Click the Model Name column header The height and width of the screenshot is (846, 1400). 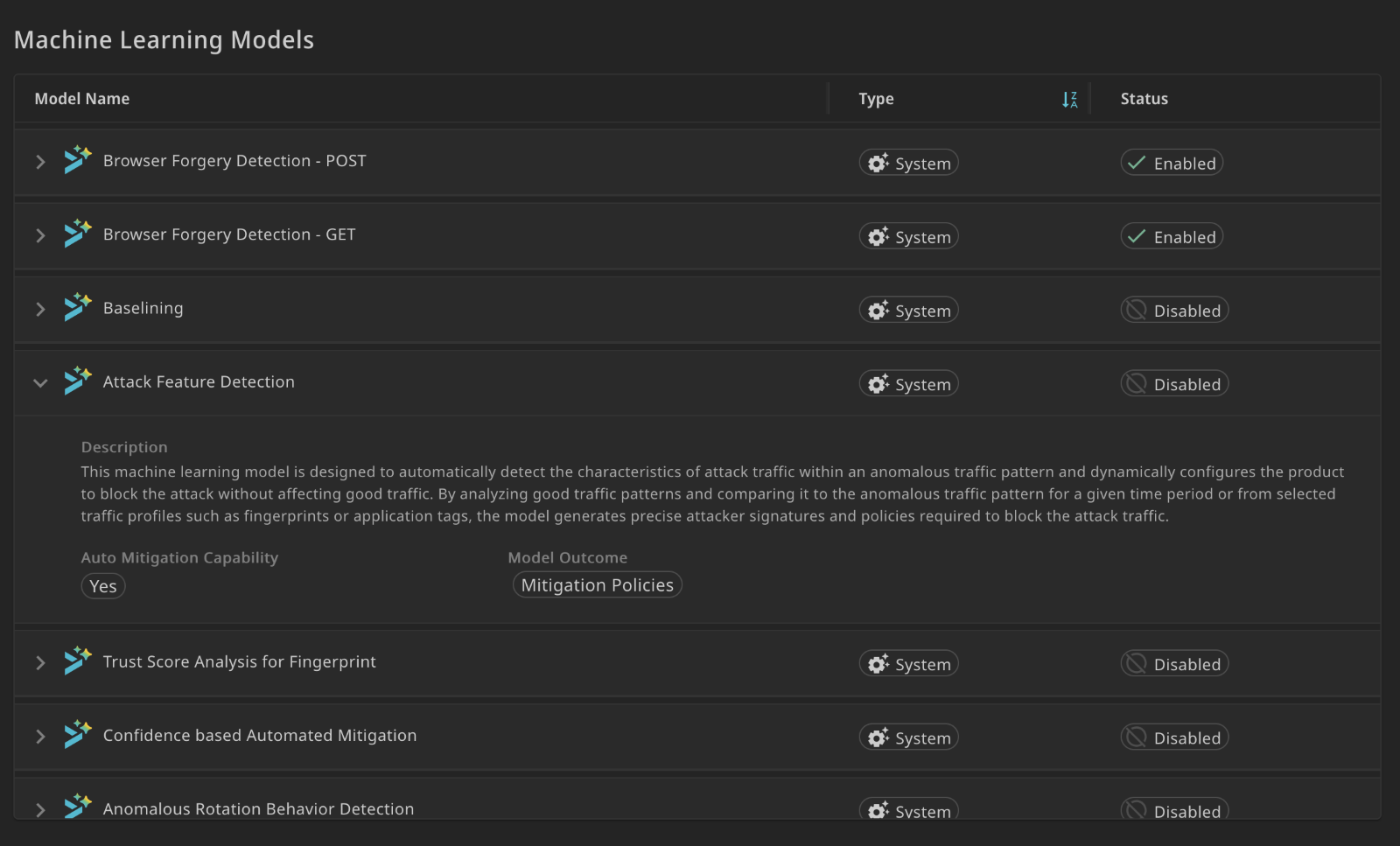(x=82, y=99)
